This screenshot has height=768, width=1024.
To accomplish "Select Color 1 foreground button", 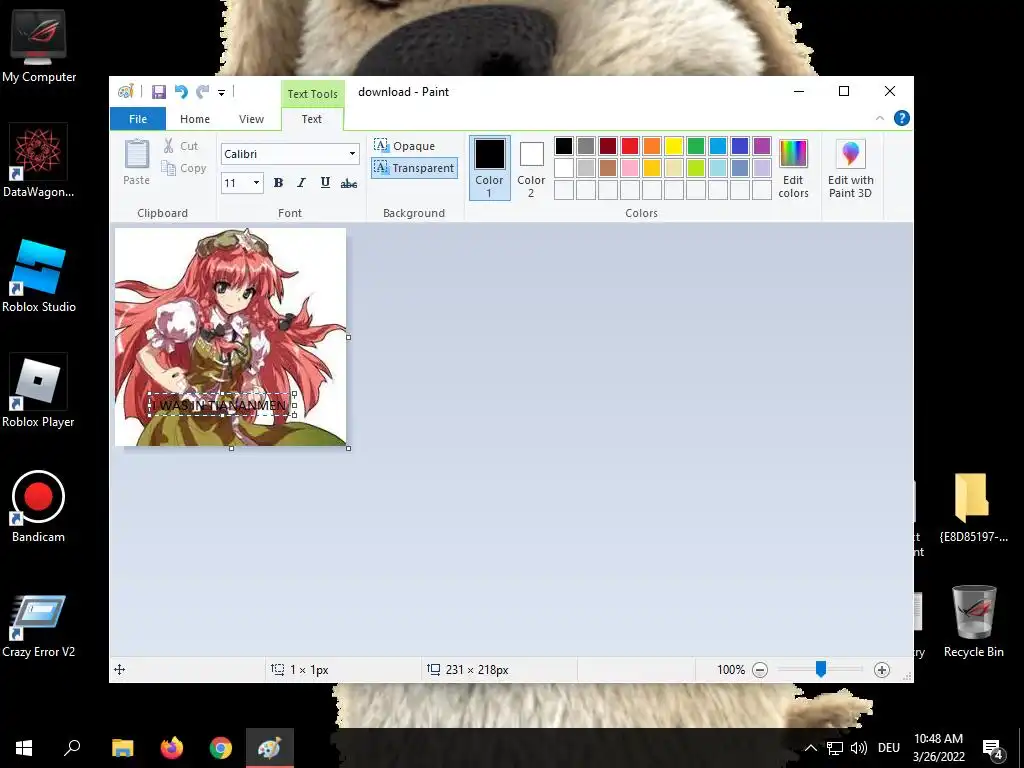I will (x=489, y=168).
